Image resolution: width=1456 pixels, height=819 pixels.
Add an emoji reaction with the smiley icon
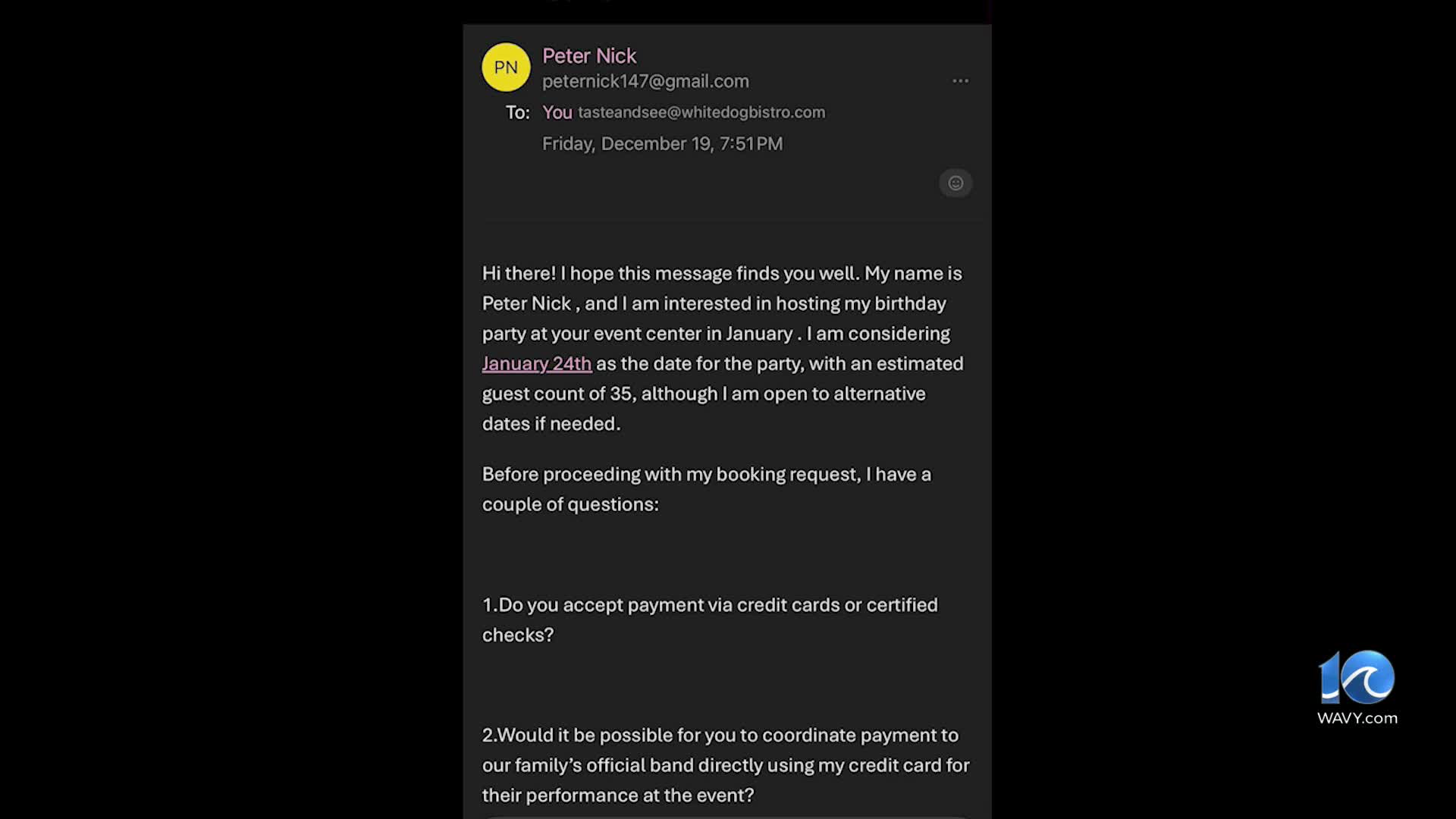click(955, 183)
